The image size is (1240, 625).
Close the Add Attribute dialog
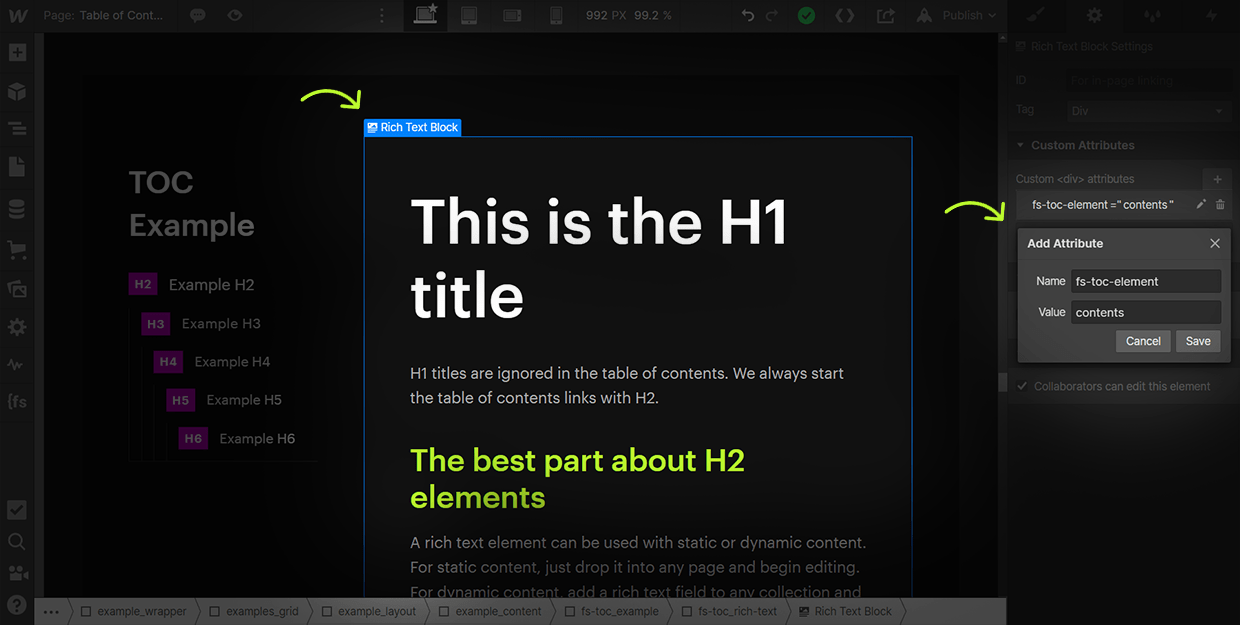click(x=1215, y=243)
